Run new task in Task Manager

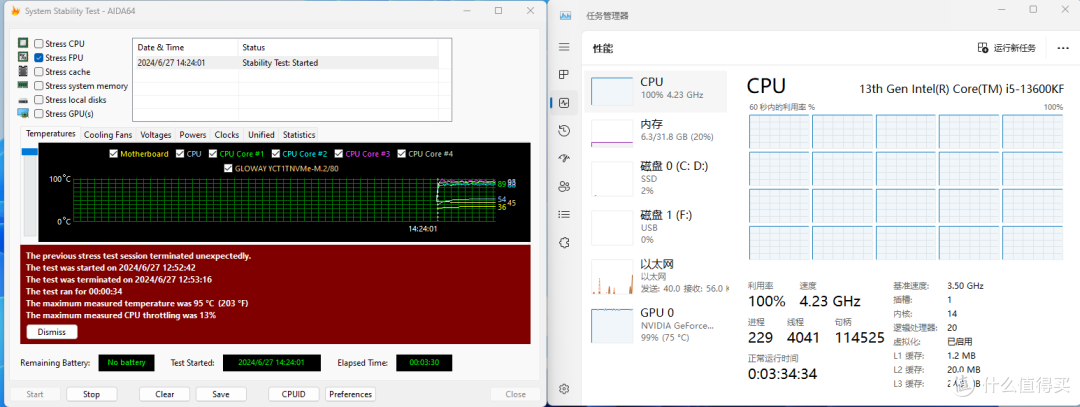pyautogui.click(x=1006, y=48)
